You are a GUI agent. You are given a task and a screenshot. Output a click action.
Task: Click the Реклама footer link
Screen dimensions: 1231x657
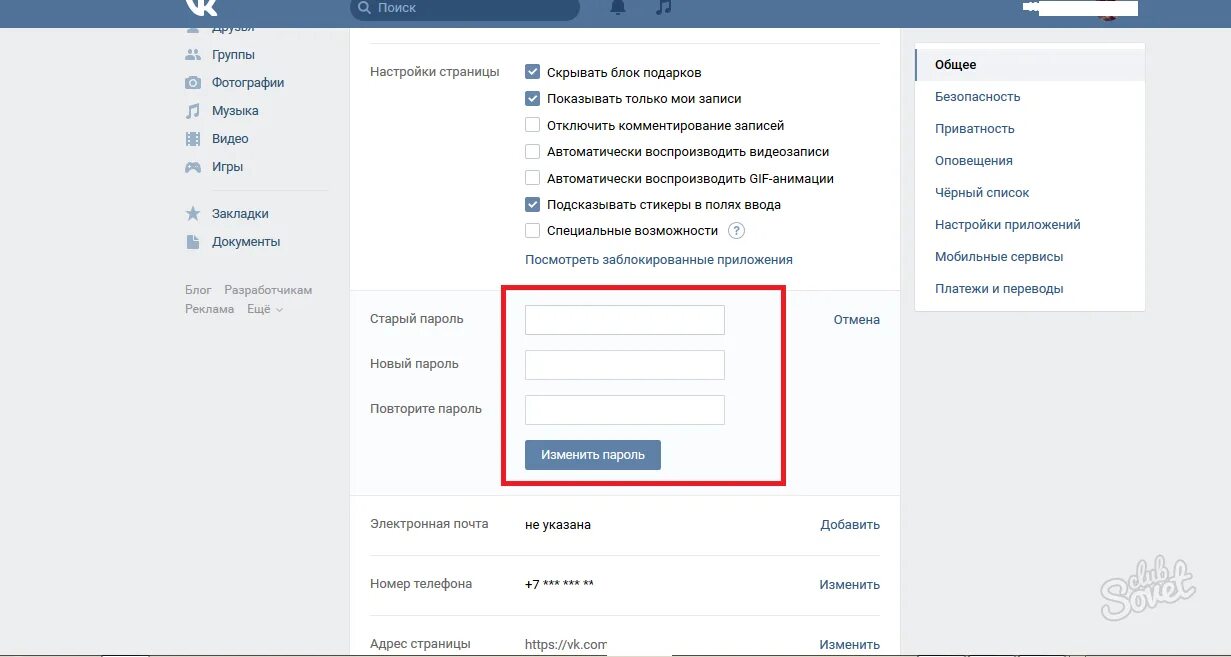[210, 309]
